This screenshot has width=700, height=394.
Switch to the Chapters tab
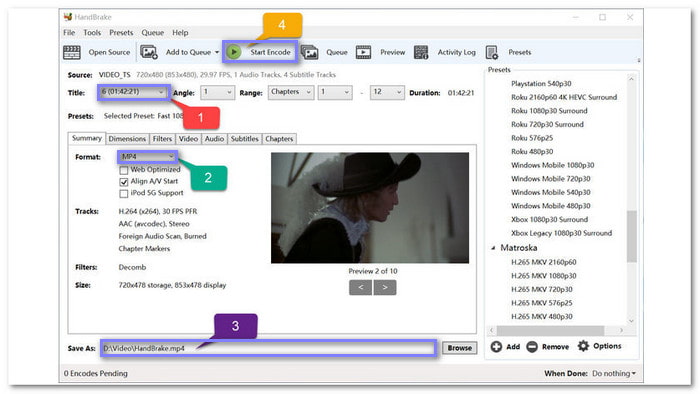tap(279, 139)
